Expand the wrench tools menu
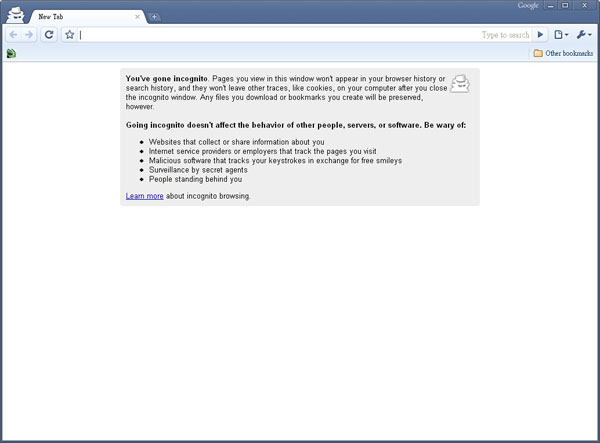This screenshot has width=600, height=443. (584, 35)
